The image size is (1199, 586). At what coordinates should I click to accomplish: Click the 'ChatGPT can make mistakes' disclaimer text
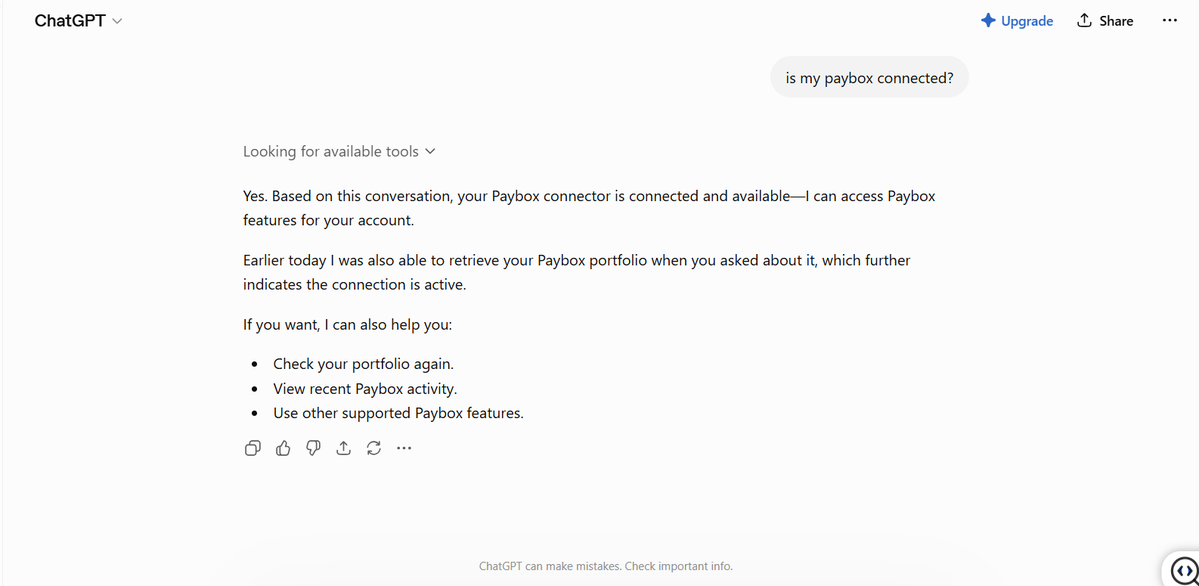(x=606, y=567)
